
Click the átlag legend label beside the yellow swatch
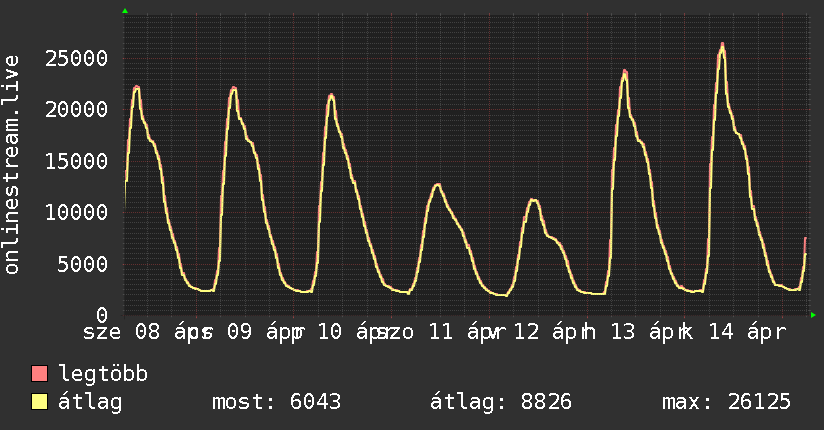[x=90, y=402]
